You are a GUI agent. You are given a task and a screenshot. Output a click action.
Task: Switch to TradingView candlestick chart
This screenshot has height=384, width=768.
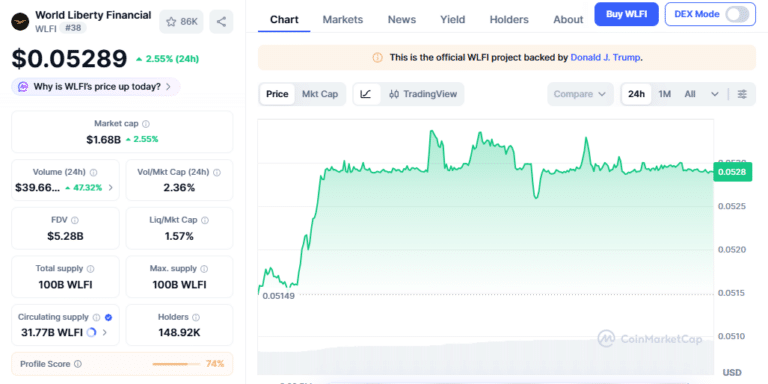(423, 94)
